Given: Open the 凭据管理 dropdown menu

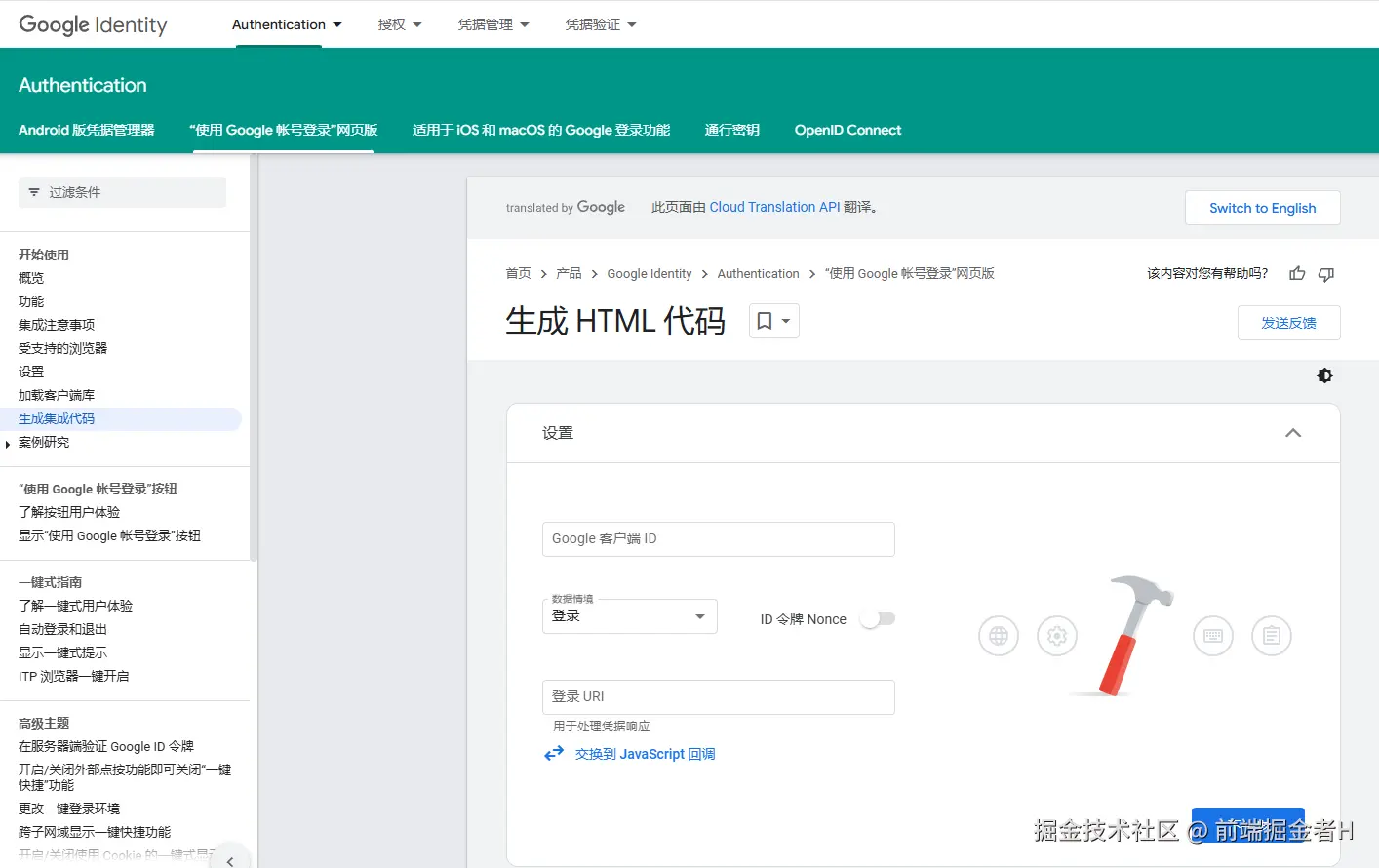Looking at the screenshot, I should click(493, 24).
